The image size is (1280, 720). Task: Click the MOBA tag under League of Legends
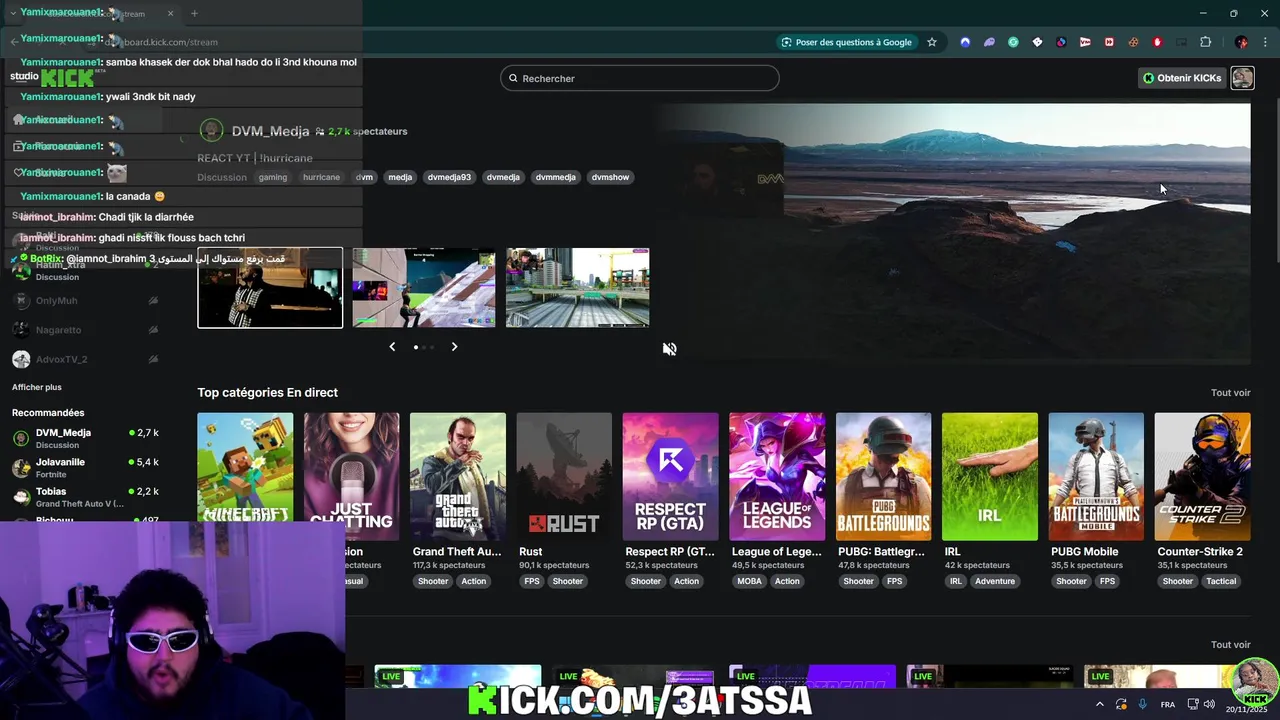[749, 581]
